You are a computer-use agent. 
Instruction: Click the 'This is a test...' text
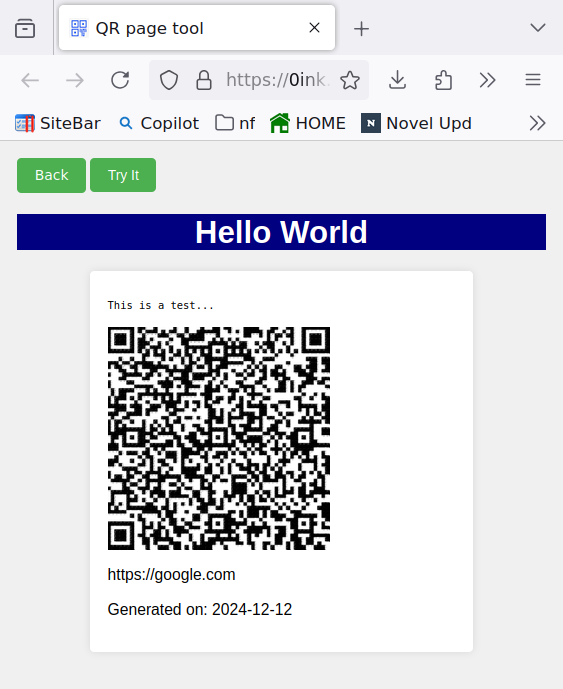tap(160, 305)
